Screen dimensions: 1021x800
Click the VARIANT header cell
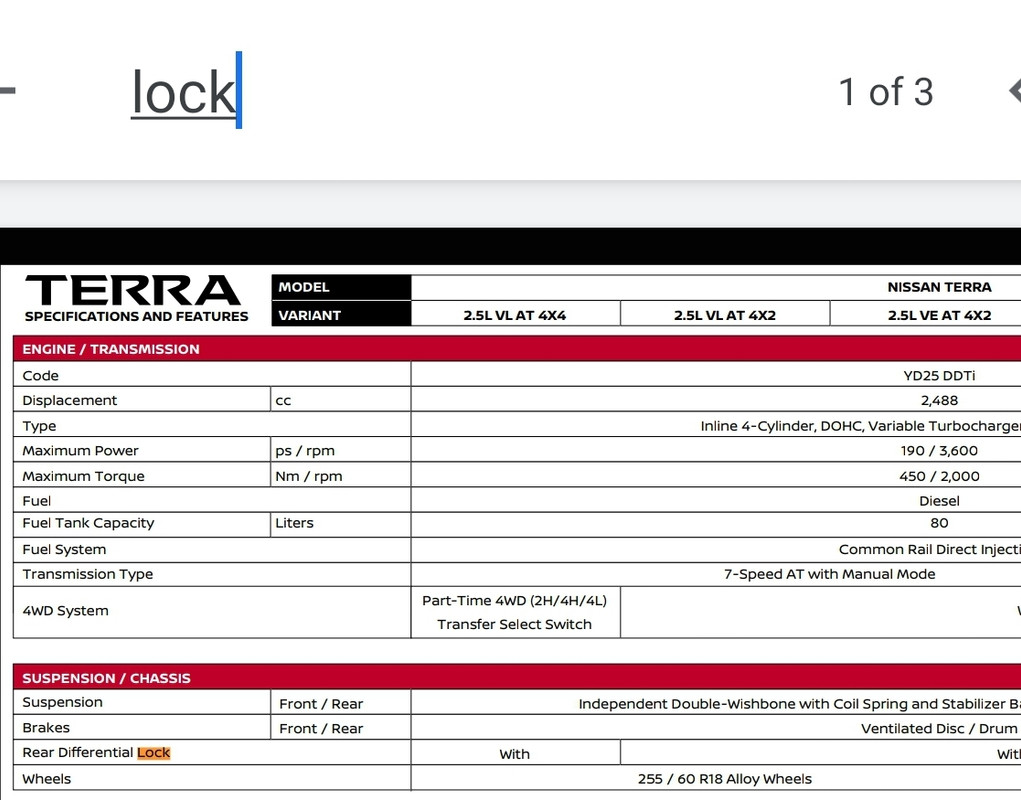341,315
